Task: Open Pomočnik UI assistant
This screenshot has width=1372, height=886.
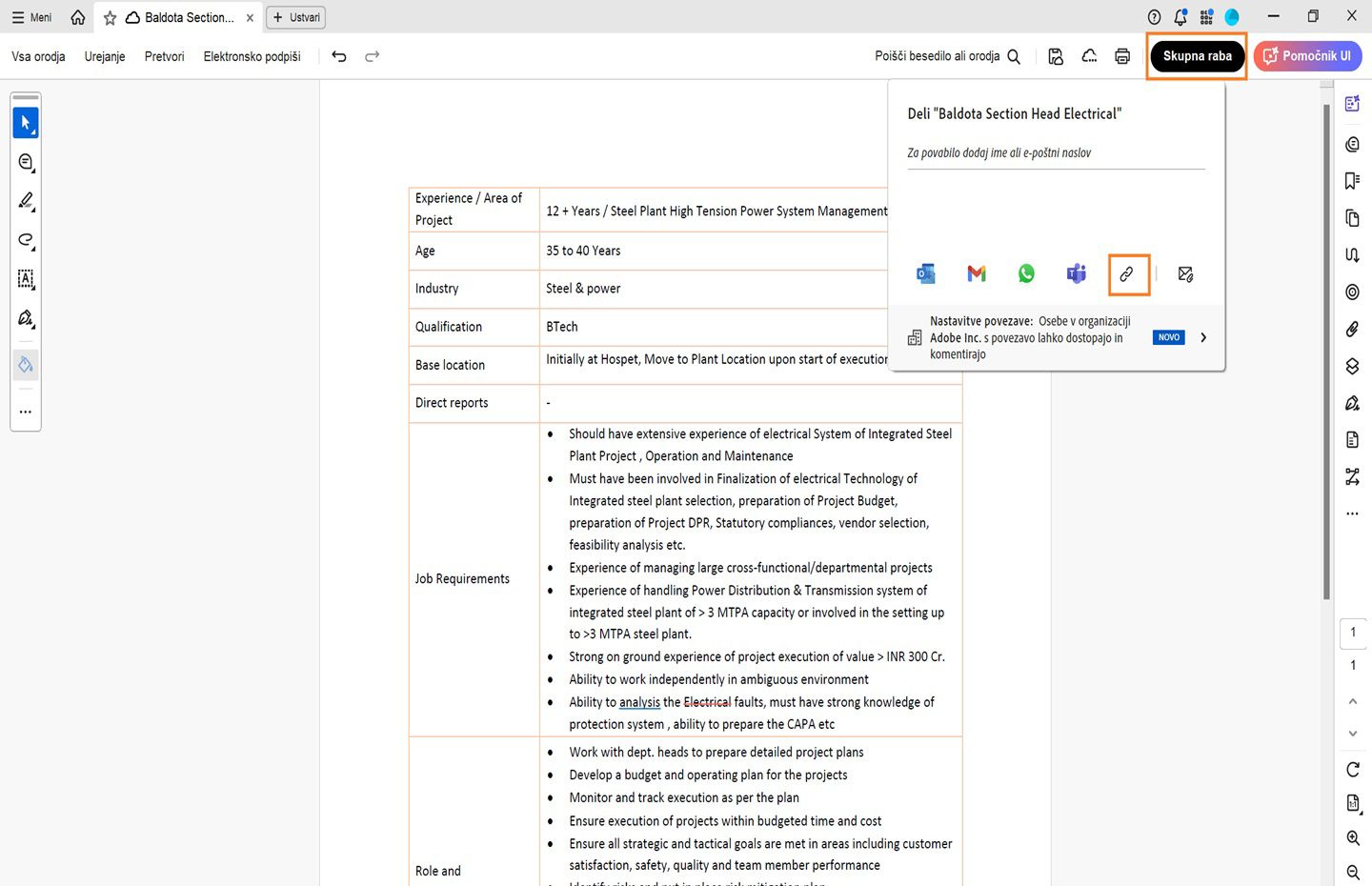Action: click(1307, 56)
